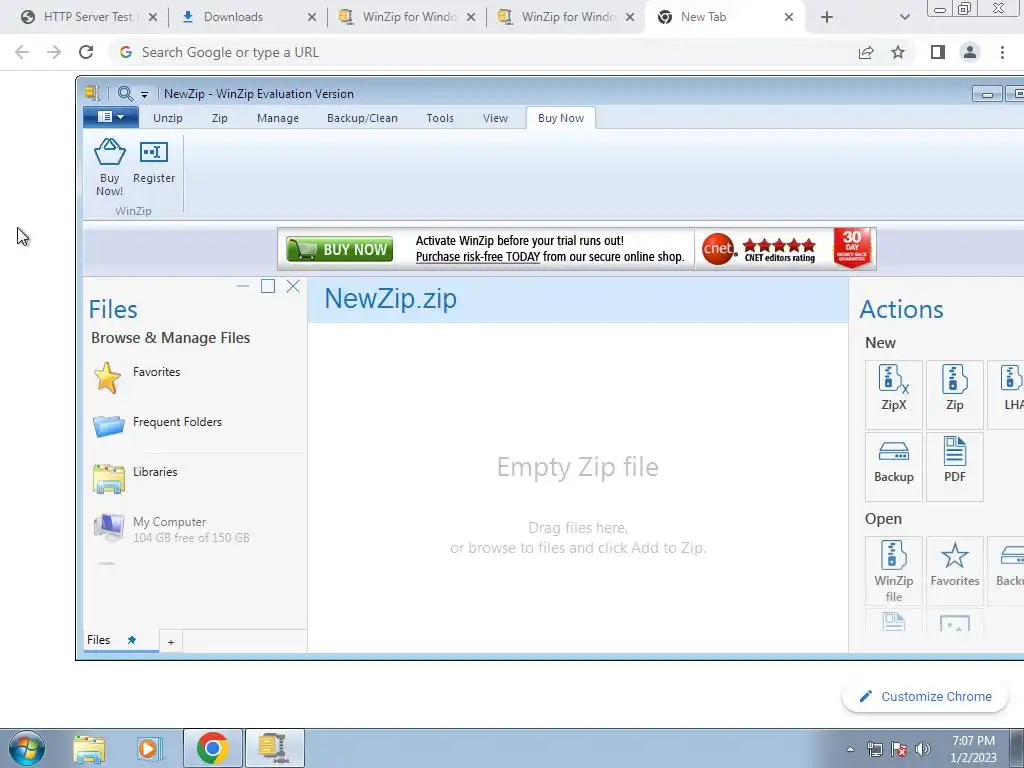Switch to the second WinZip for Windows tab
This screenshot has height=768, width=1024.
coord(569,17)
